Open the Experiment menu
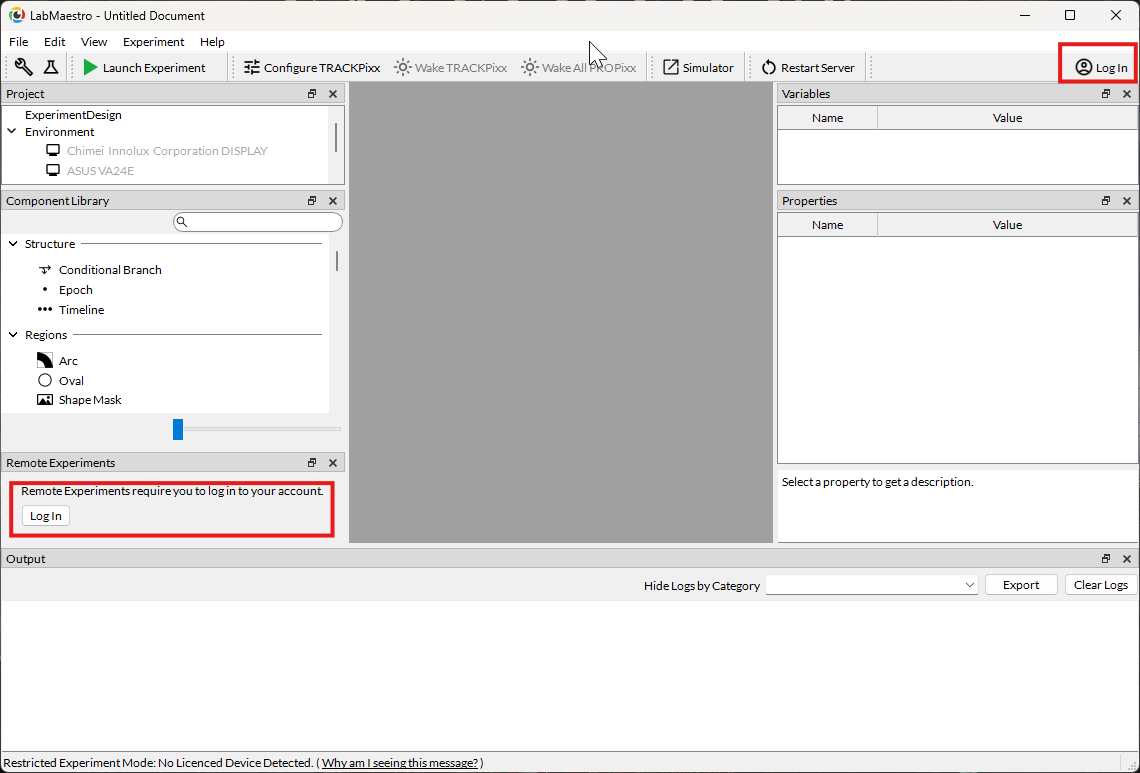Viewport: 1140px width, 773px height. tap(153, 42)
